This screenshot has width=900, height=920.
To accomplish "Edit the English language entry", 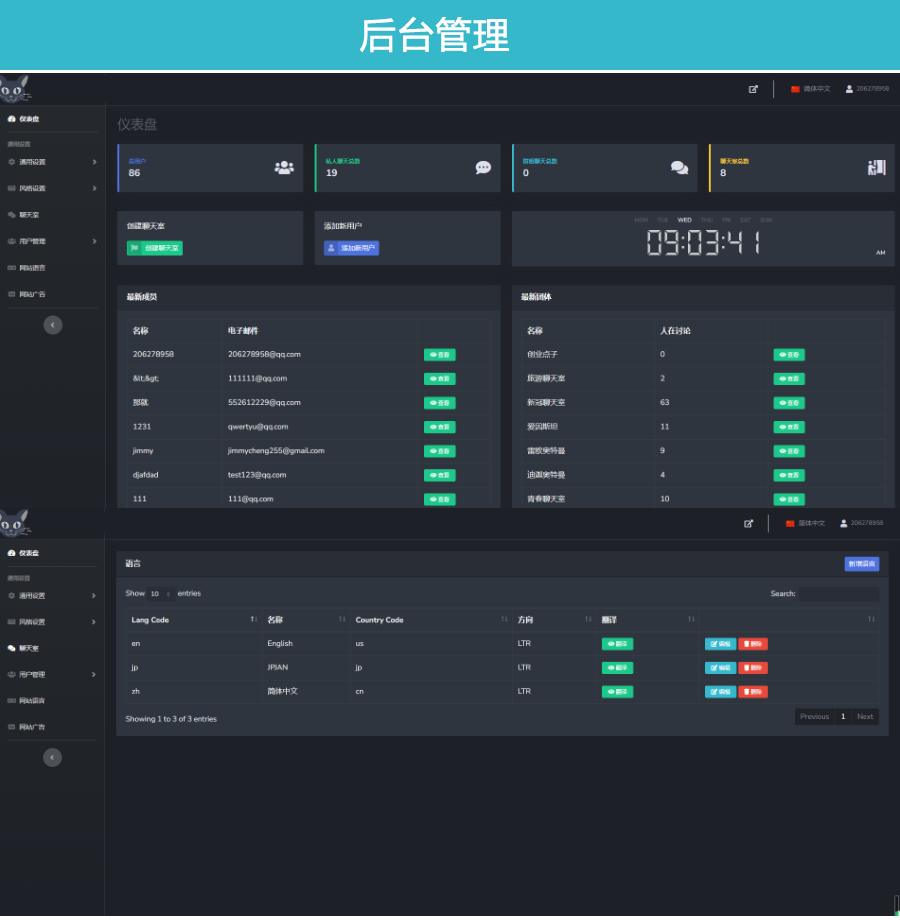I will point(720,644).
